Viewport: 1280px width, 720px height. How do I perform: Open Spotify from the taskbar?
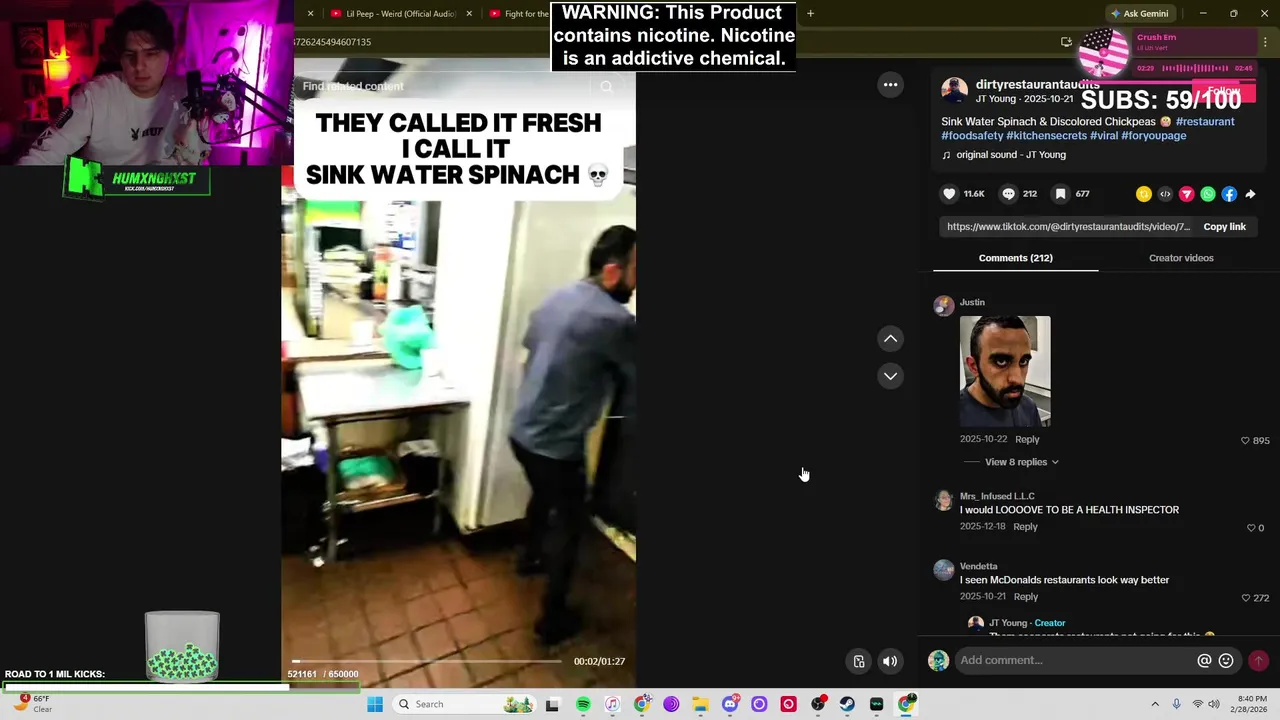click(583, 704)
